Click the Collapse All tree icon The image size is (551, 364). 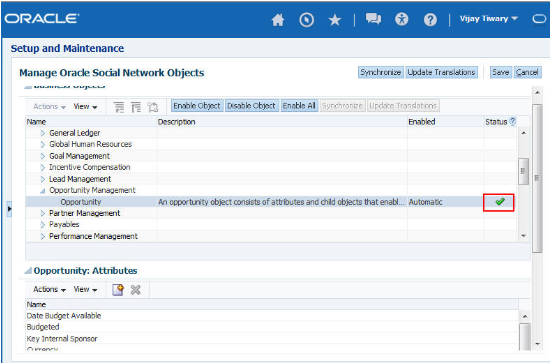[136, 107]
